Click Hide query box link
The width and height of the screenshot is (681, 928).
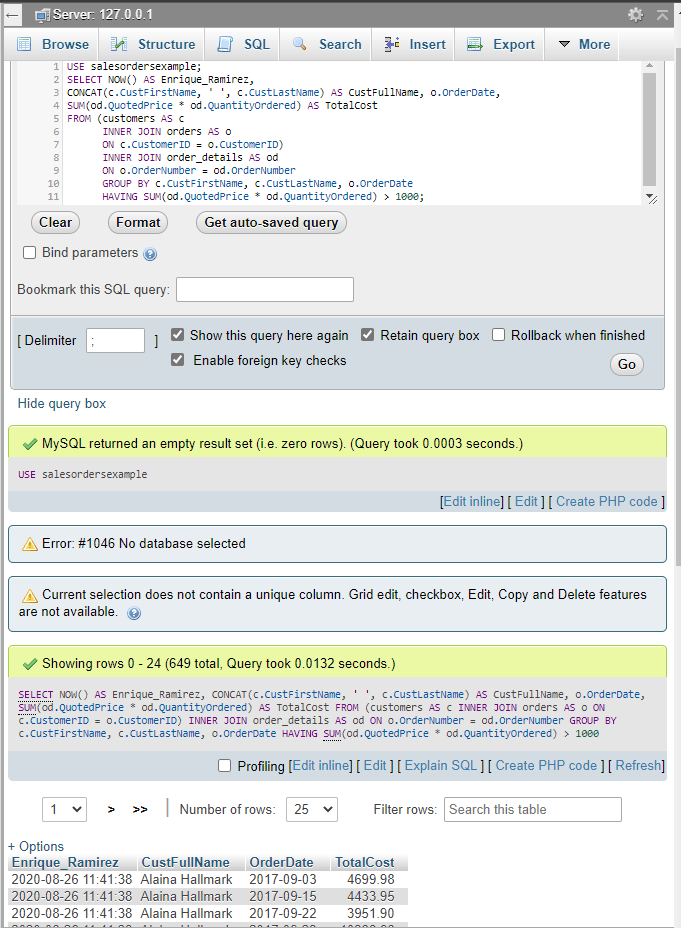[62, 404]
